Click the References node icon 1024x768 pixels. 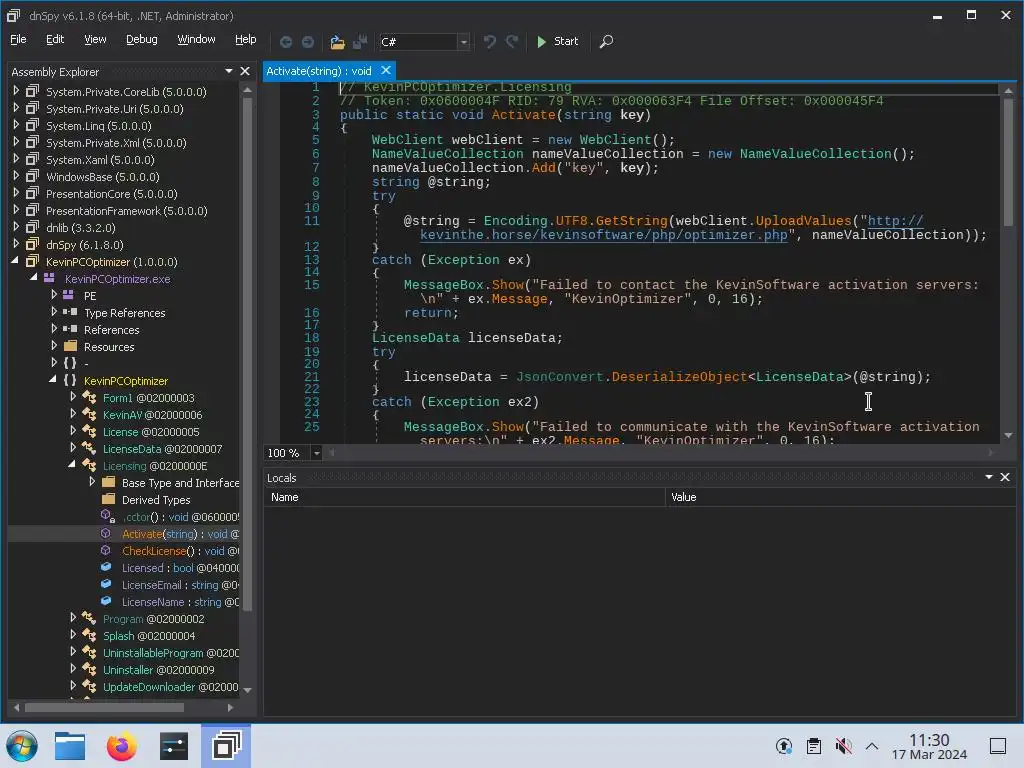[70, 329]
